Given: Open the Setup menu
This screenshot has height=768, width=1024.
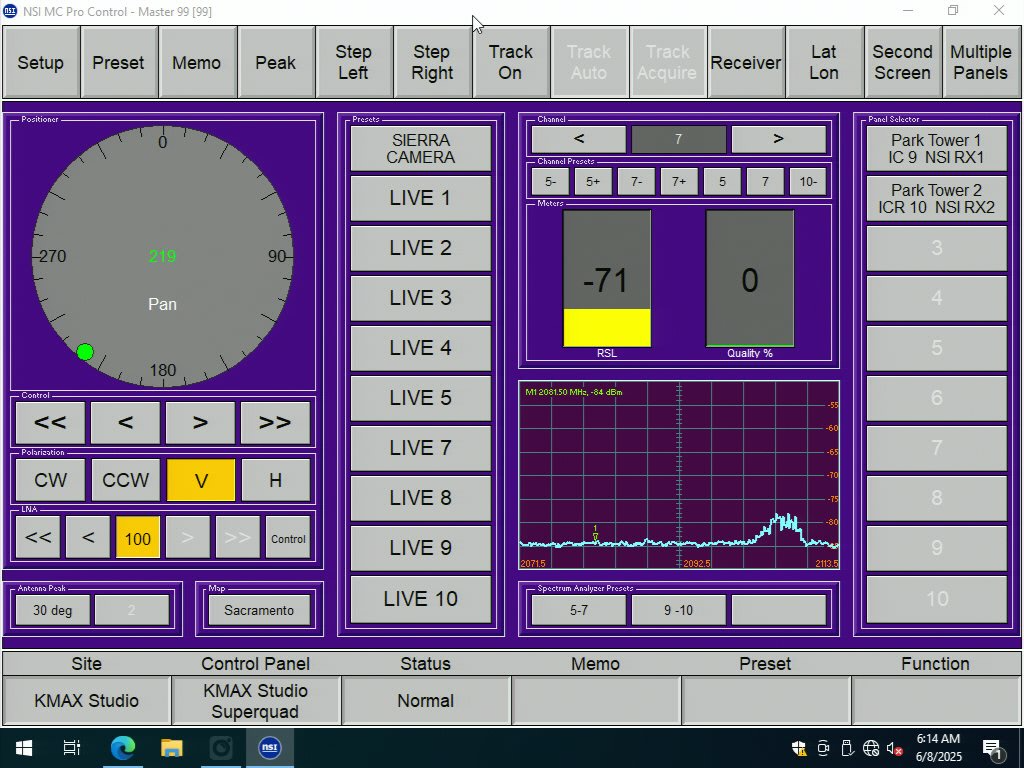Looking at the screenshot, I should [x=41, y=62].
